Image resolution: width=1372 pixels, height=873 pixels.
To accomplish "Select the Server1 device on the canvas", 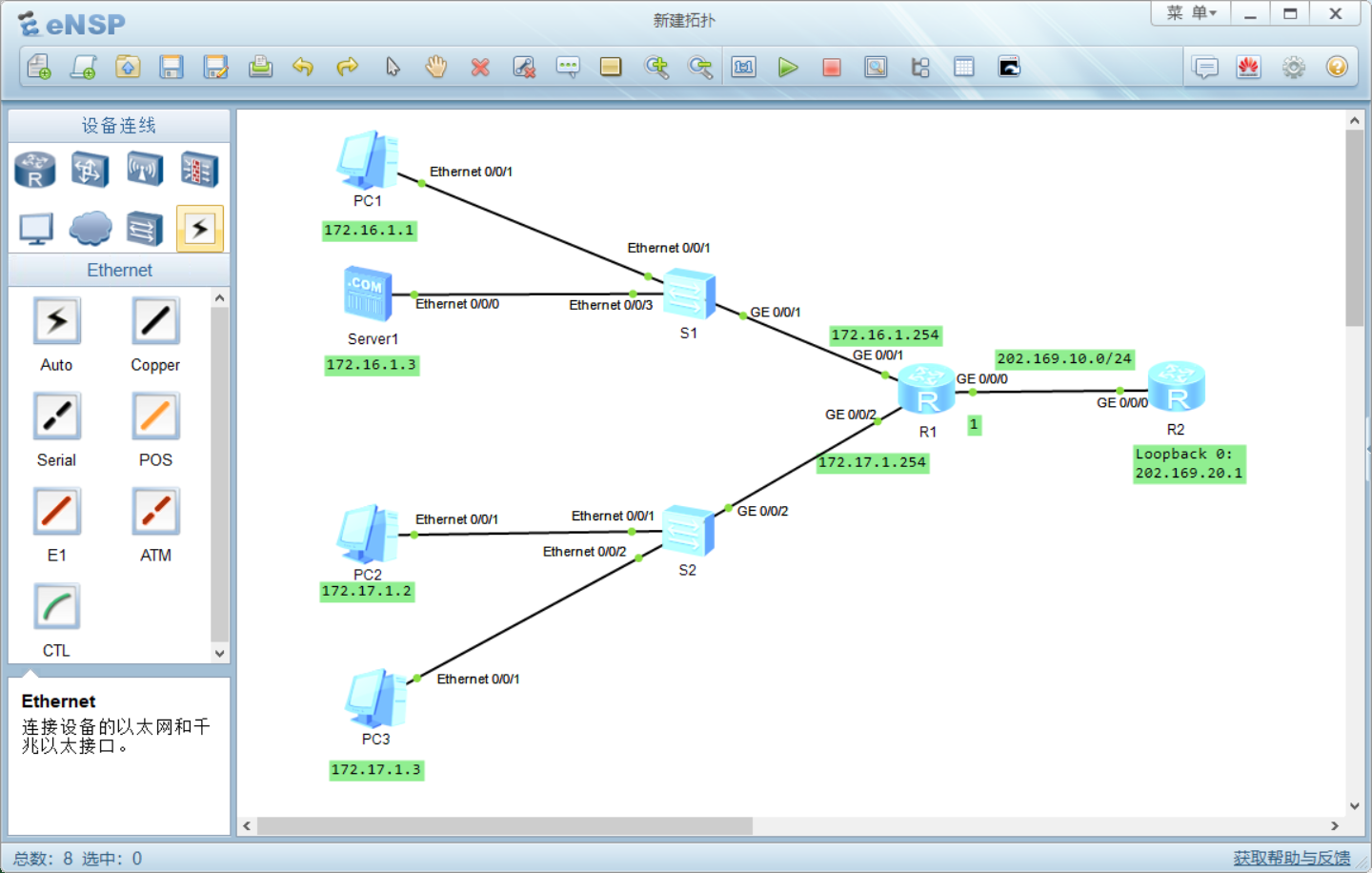I will point(368,293).
